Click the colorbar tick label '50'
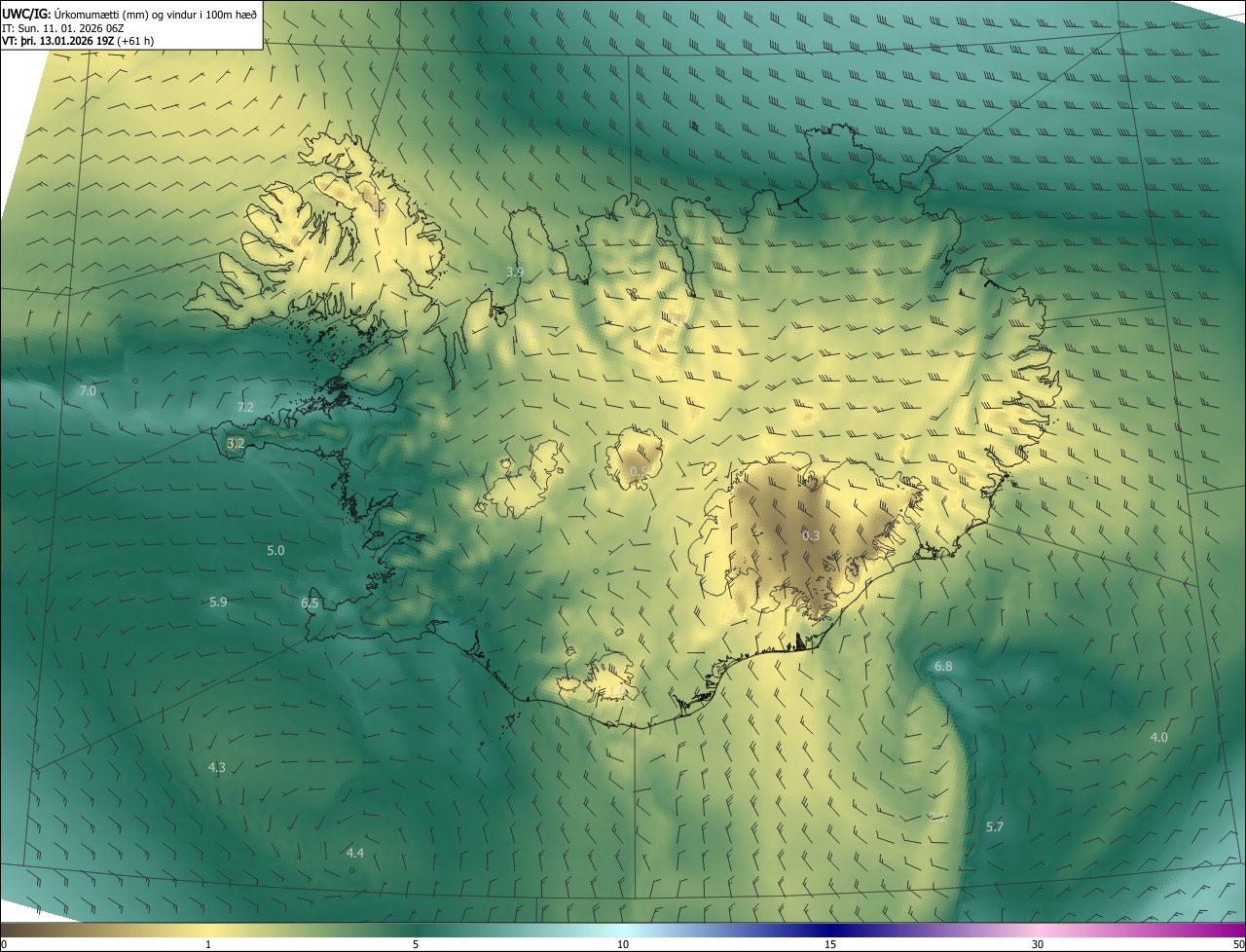Screen dimensions: 1246x952 (1238, 944)
